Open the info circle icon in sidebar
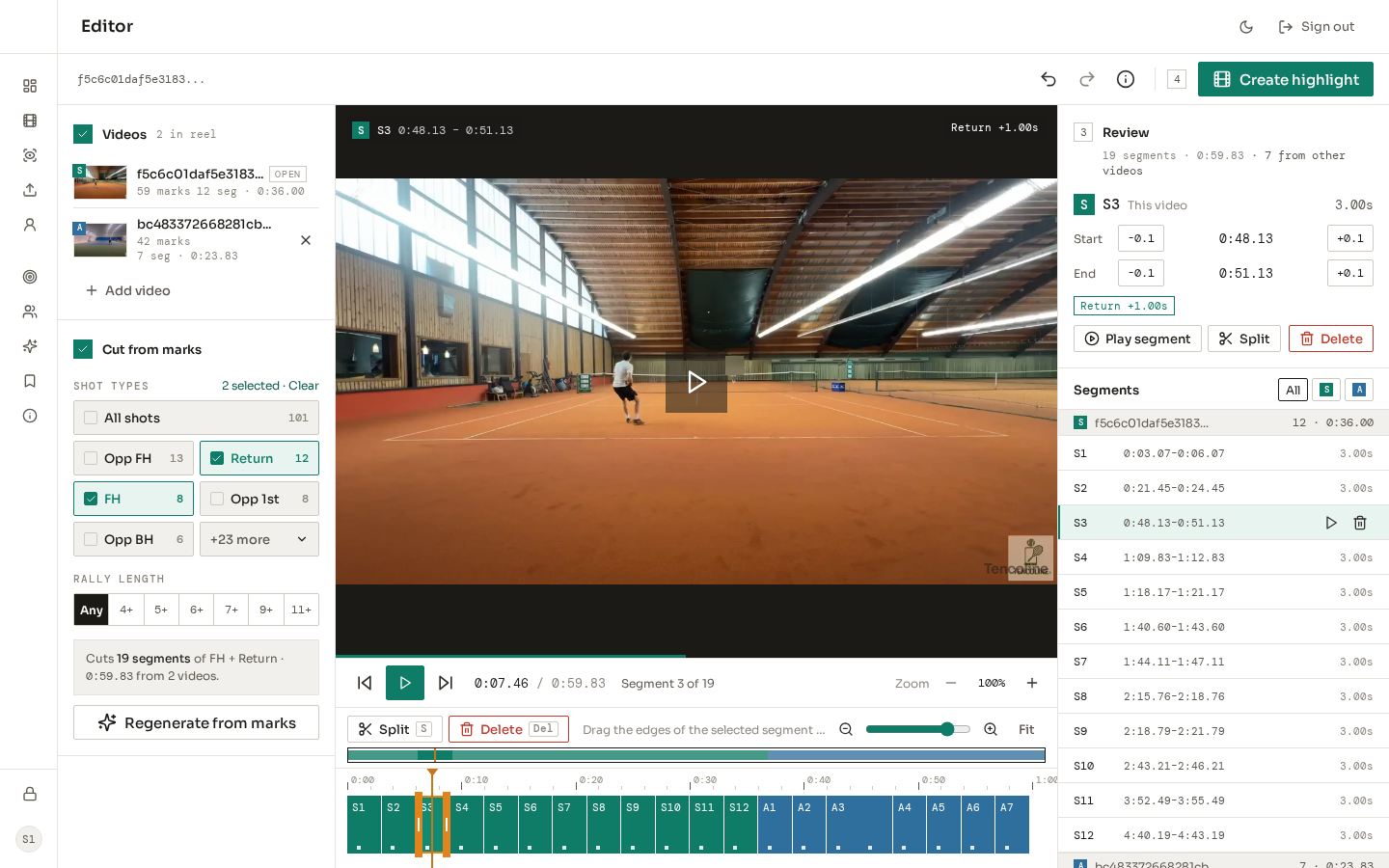 tap(30, 416)
